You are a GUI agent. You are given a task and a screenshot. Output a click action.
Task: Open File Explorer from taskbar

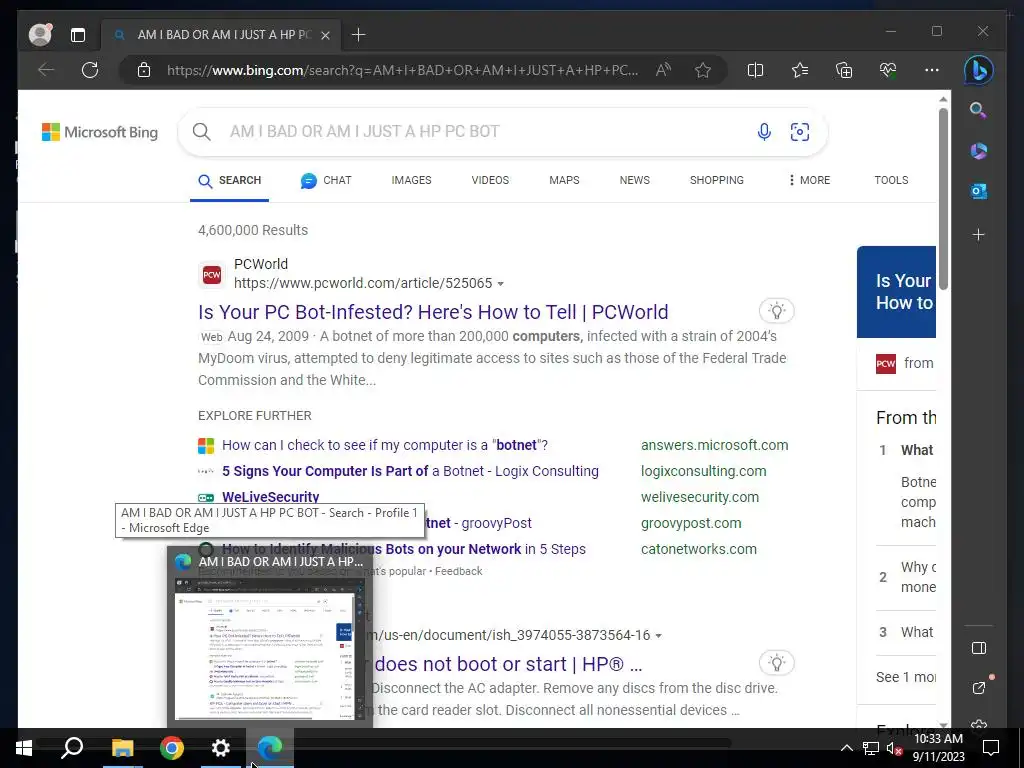point(122,748)
